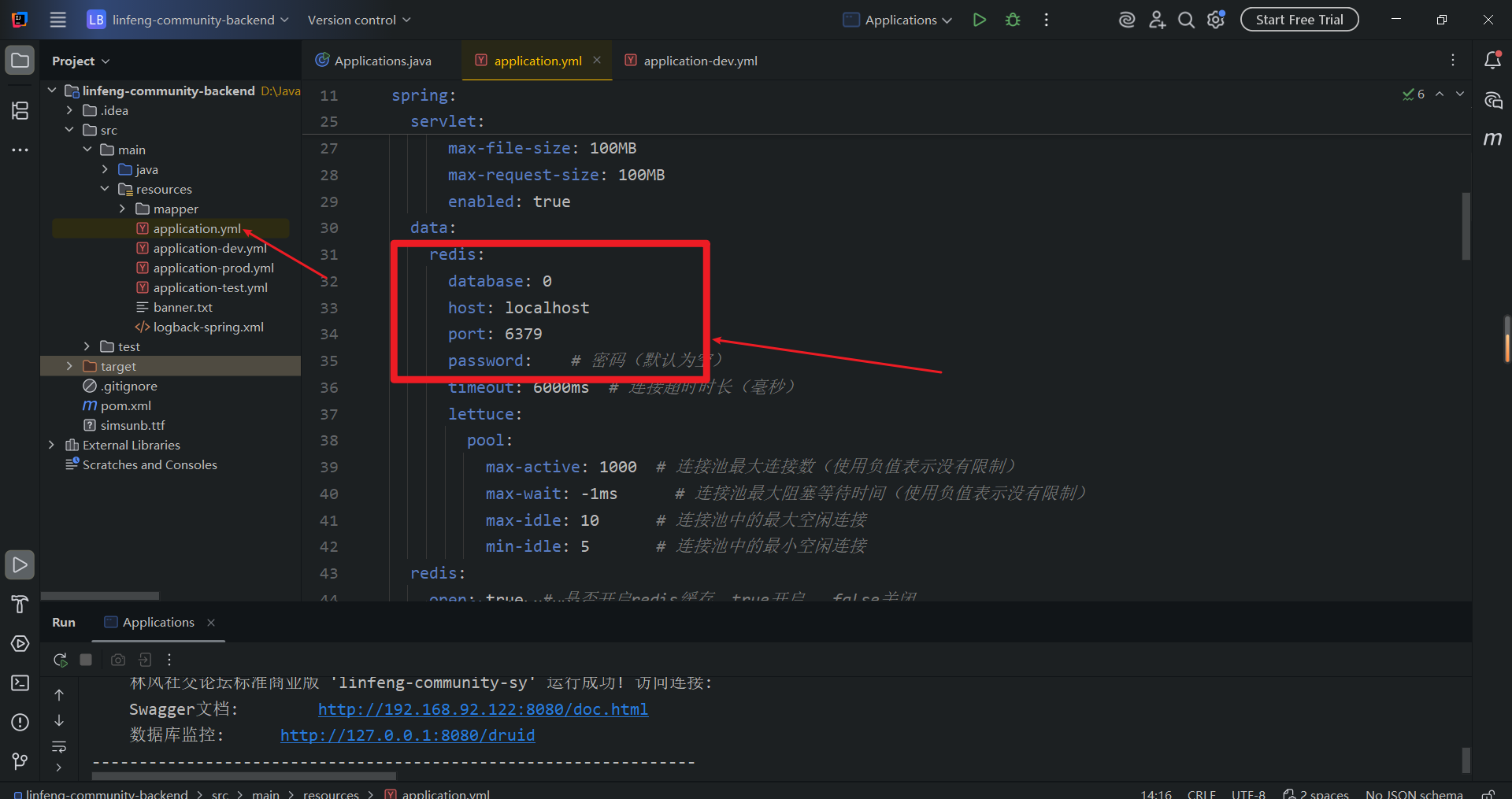The width and height of the screenshot is (1512, 799).
Task: Switch to Applications.java tab
Action: point(382,61)
